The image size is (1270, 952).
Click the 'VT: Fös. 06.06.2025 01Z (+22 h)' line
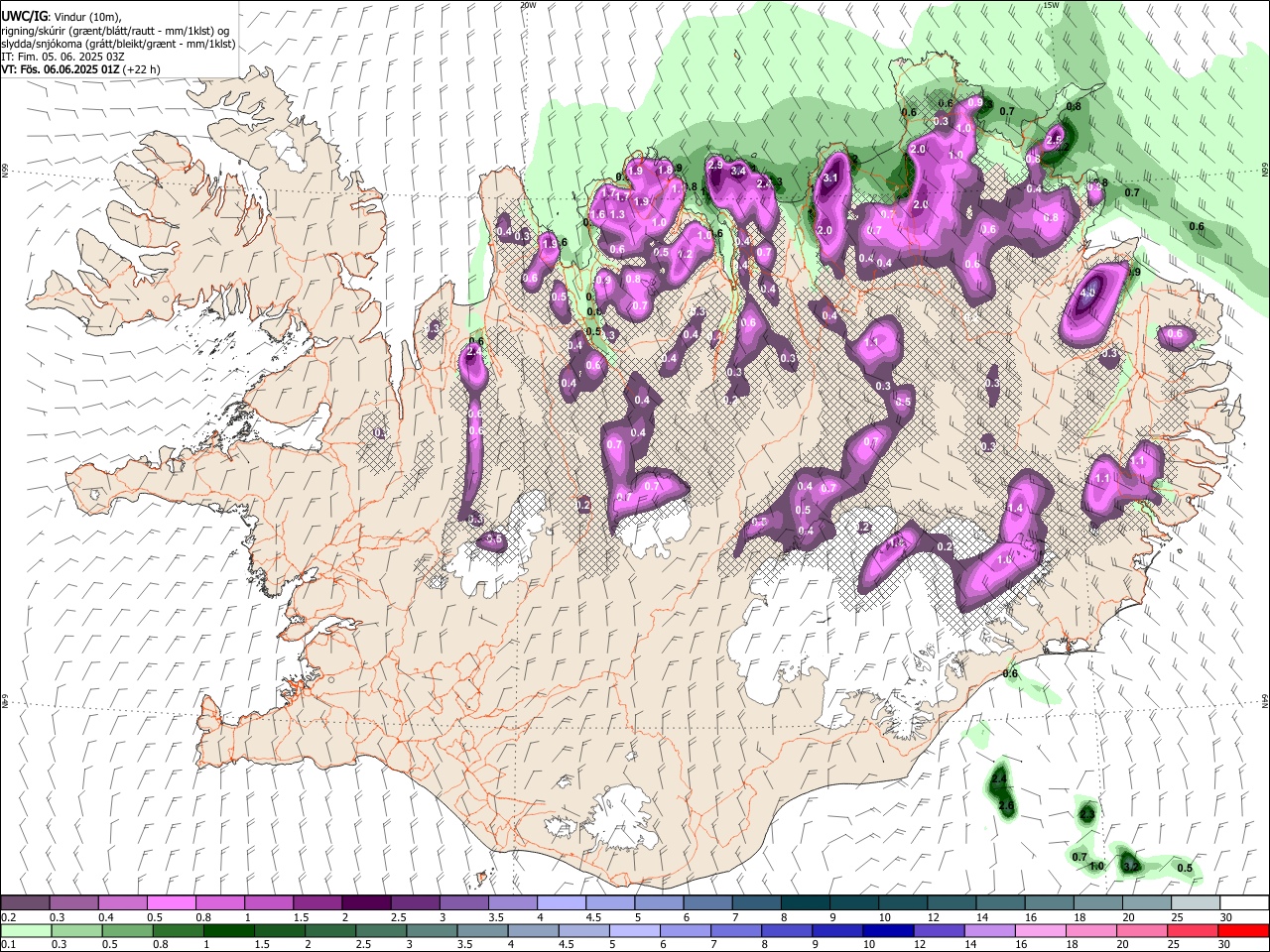[81, 69]
